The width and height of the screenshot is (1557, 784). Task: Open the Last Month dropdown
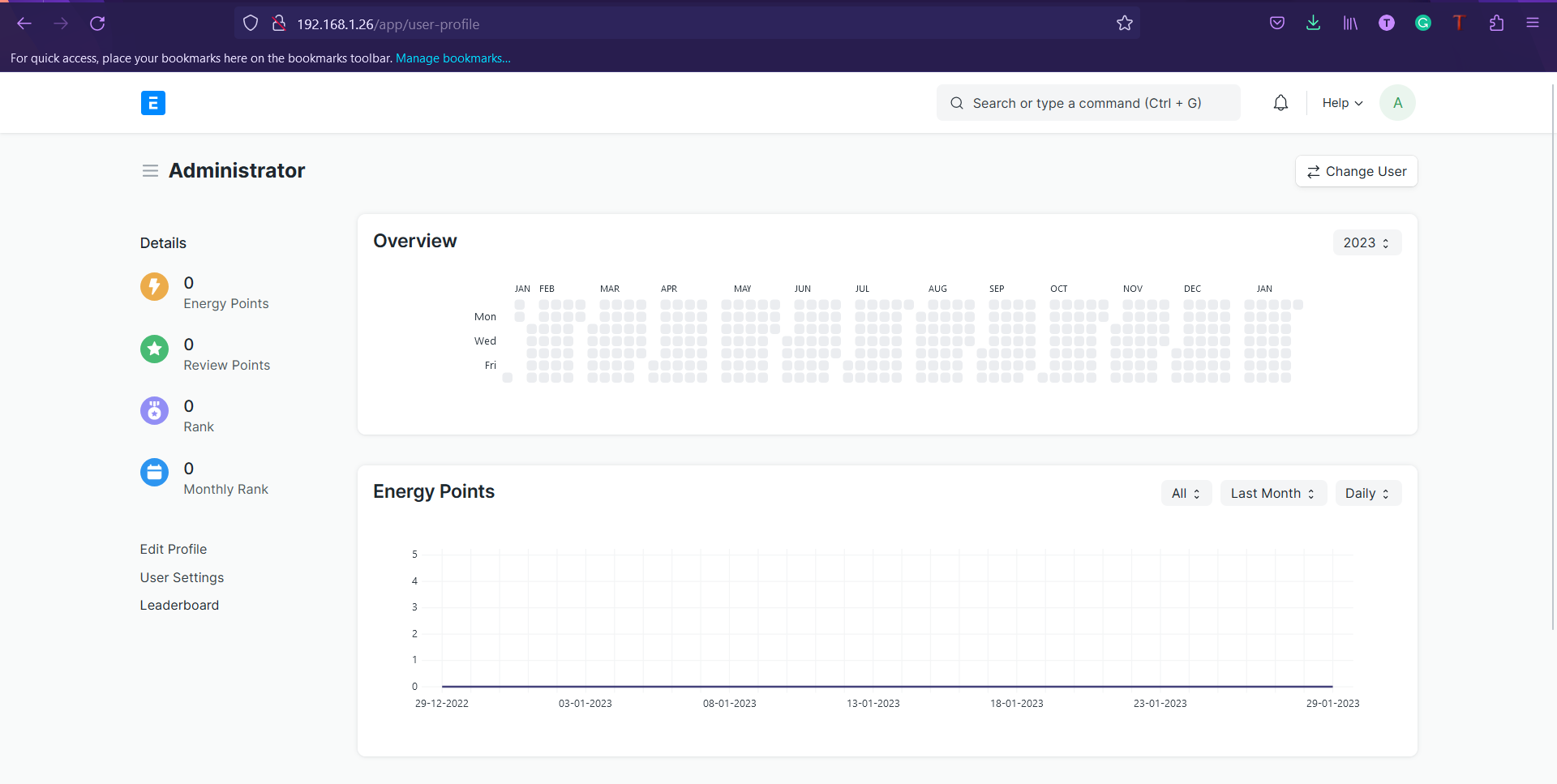pyautogui.click(x=1272, y=493)
